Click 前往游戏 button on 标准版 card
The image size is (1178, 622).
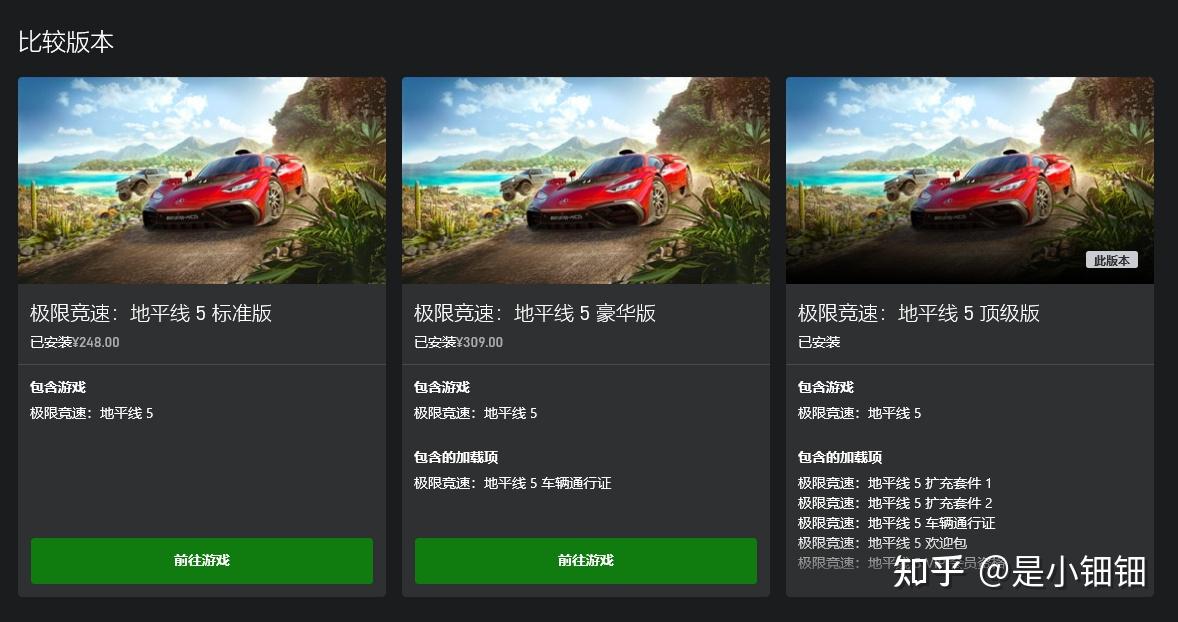[201, 560]
